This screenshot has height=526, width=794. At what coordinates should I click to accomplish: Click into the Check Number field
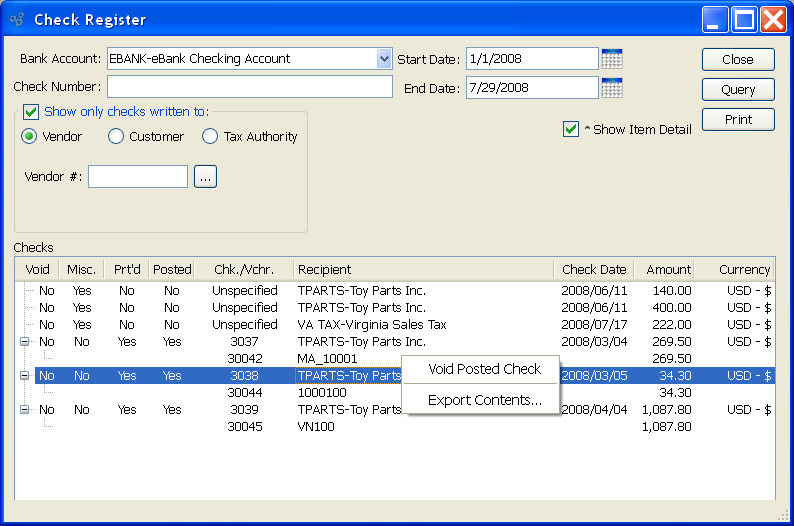250,87
